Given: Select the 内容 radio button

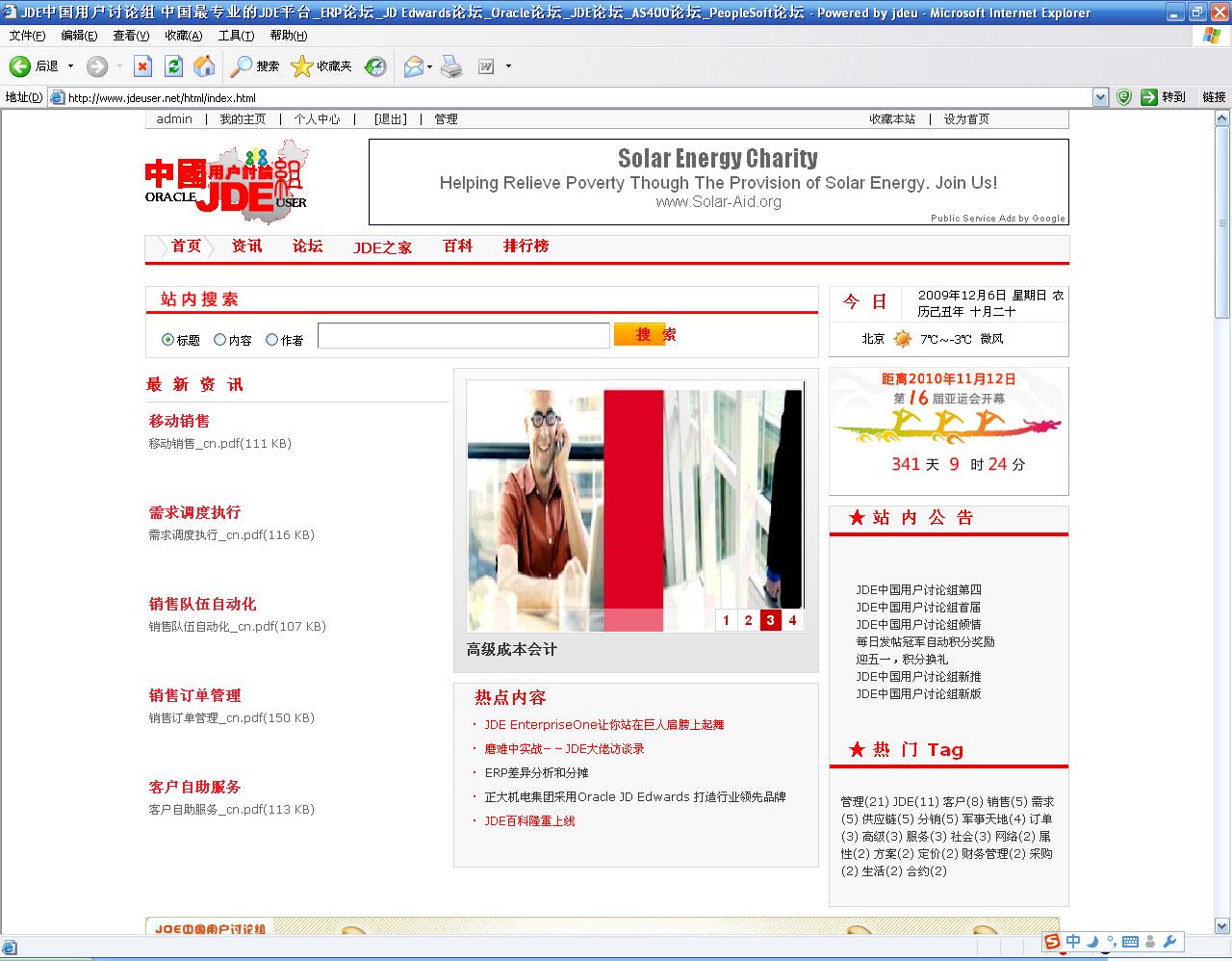Looking at the screenshot, I should coord(219,339).
